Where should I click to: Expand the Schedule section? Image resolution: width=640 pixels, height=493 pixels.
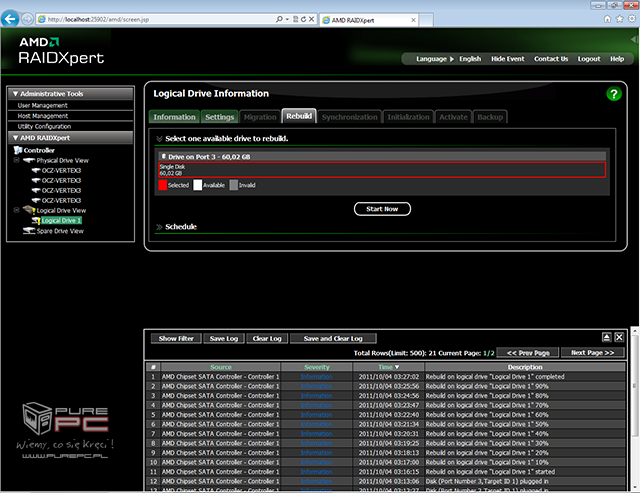(159, 227)
